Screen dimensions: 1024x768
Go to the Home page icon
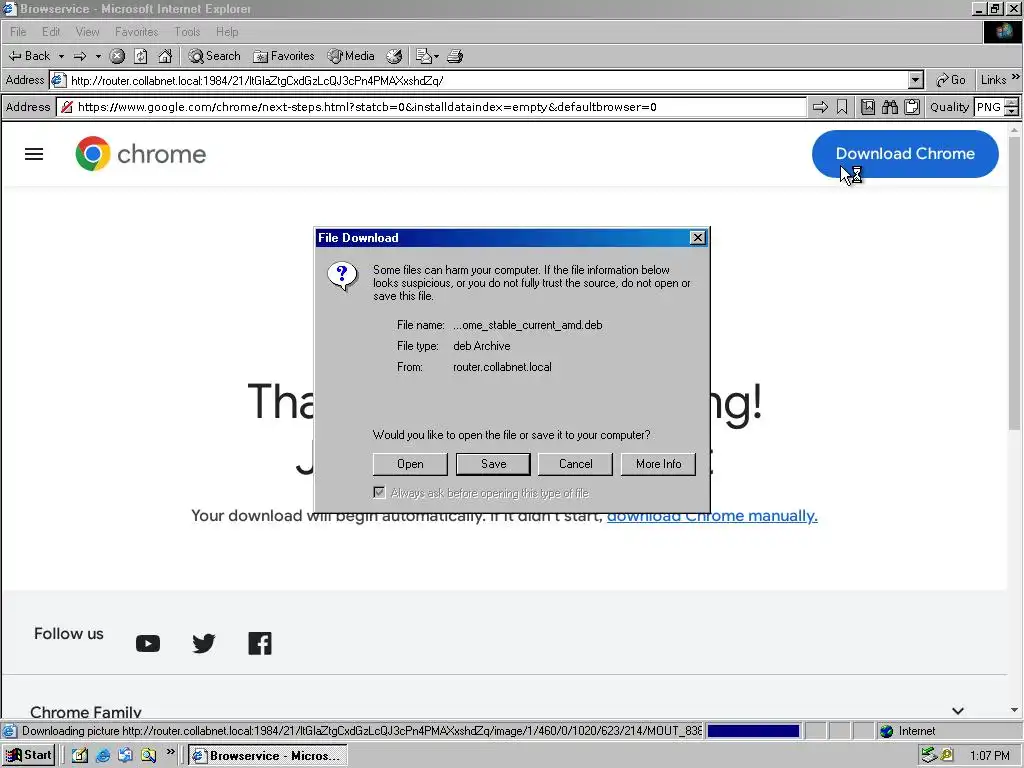click(165, 56)
